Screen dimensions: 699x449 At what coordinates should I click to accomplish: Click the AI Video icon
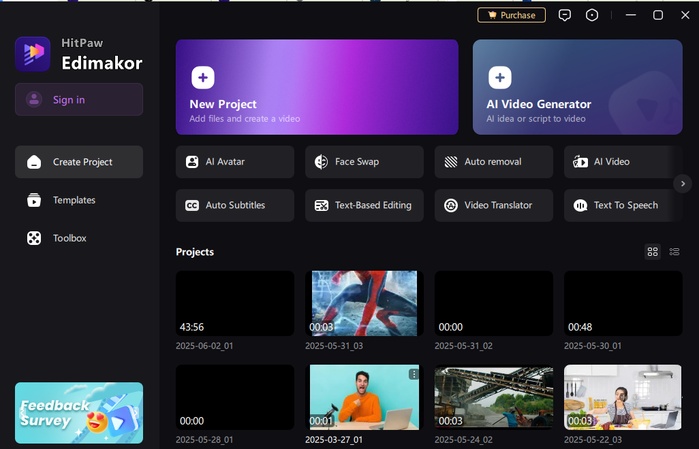click(x=580, y=162)
